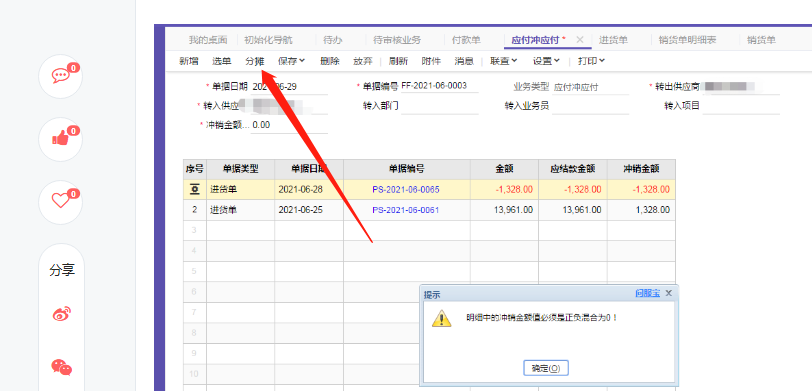Viewport: 812px width, 391px height.
Task: Click the thumbs-up like icon
Action: point(61,138)
